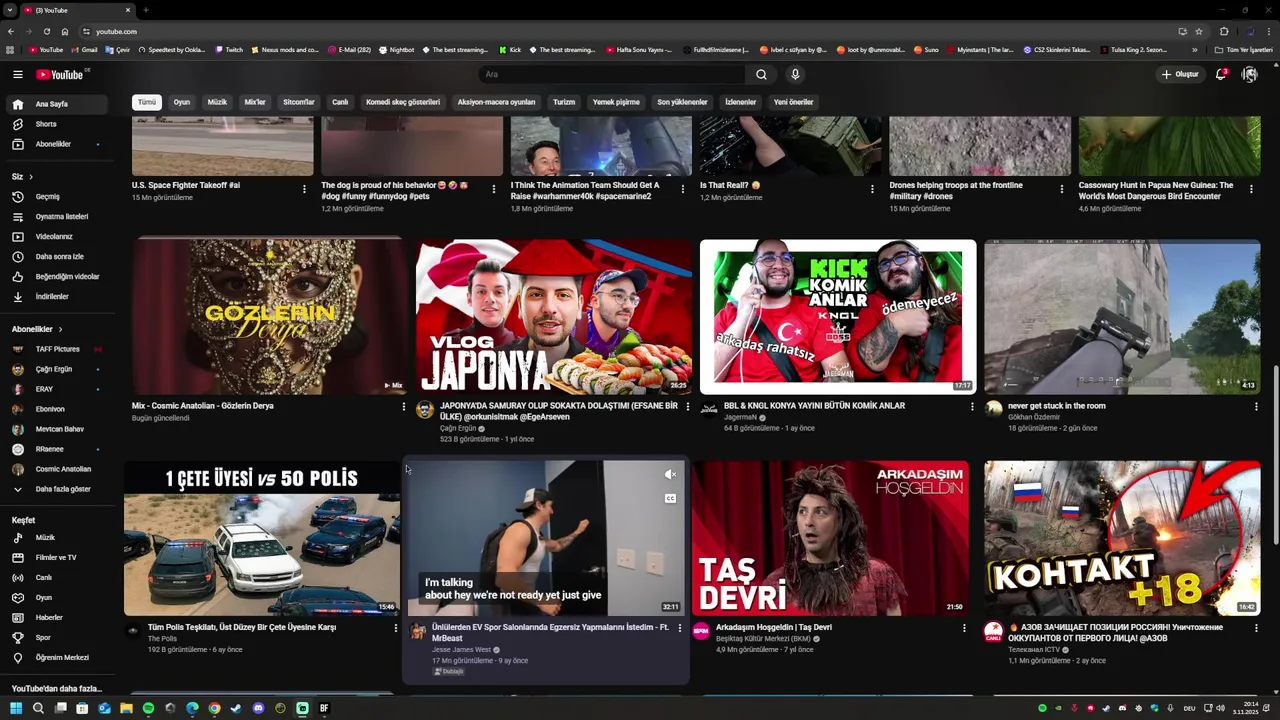Open options for BBL & KNGL video
Viewport: 1280px width, 720px height.
(971, 407)
